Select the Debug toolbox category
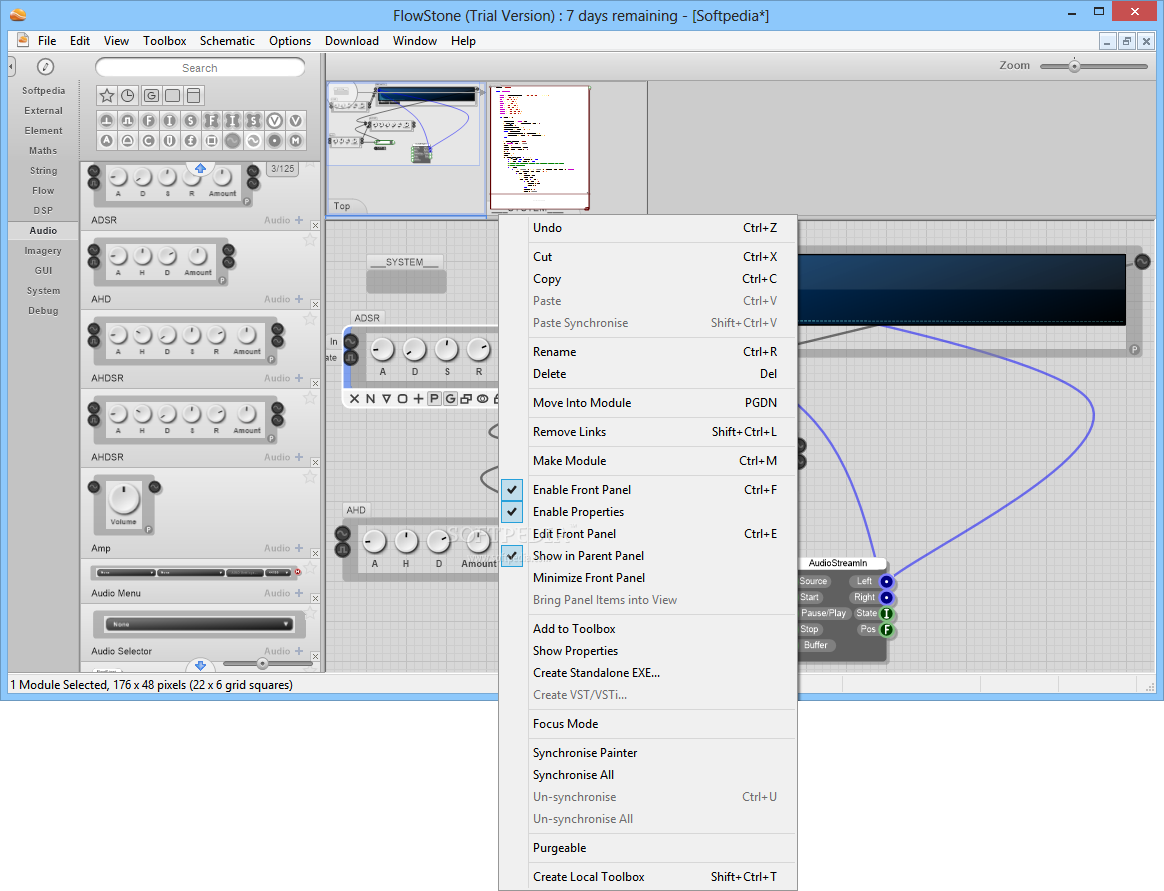Viewport: 1164px width, 891px height. click(43, 311)
